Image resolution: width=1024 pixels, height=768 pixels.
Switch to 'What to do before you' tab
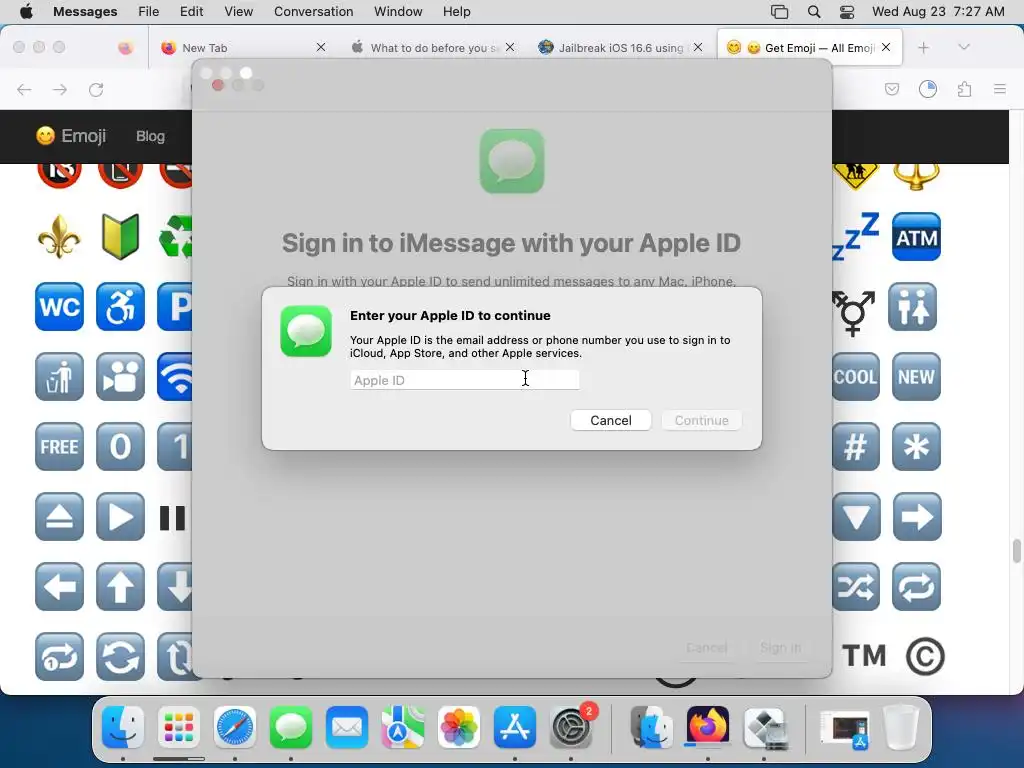point(431,48)
